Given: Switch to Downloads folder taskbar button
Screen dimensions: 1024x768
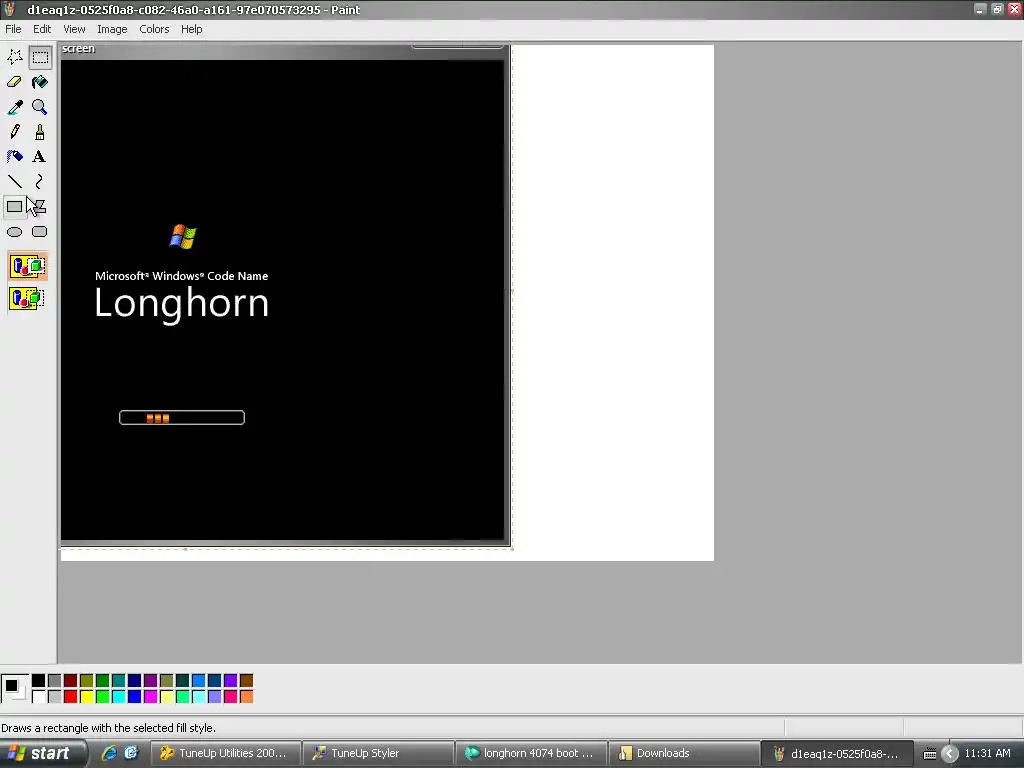Looking at the screenshot, I should tap(683, 754).
